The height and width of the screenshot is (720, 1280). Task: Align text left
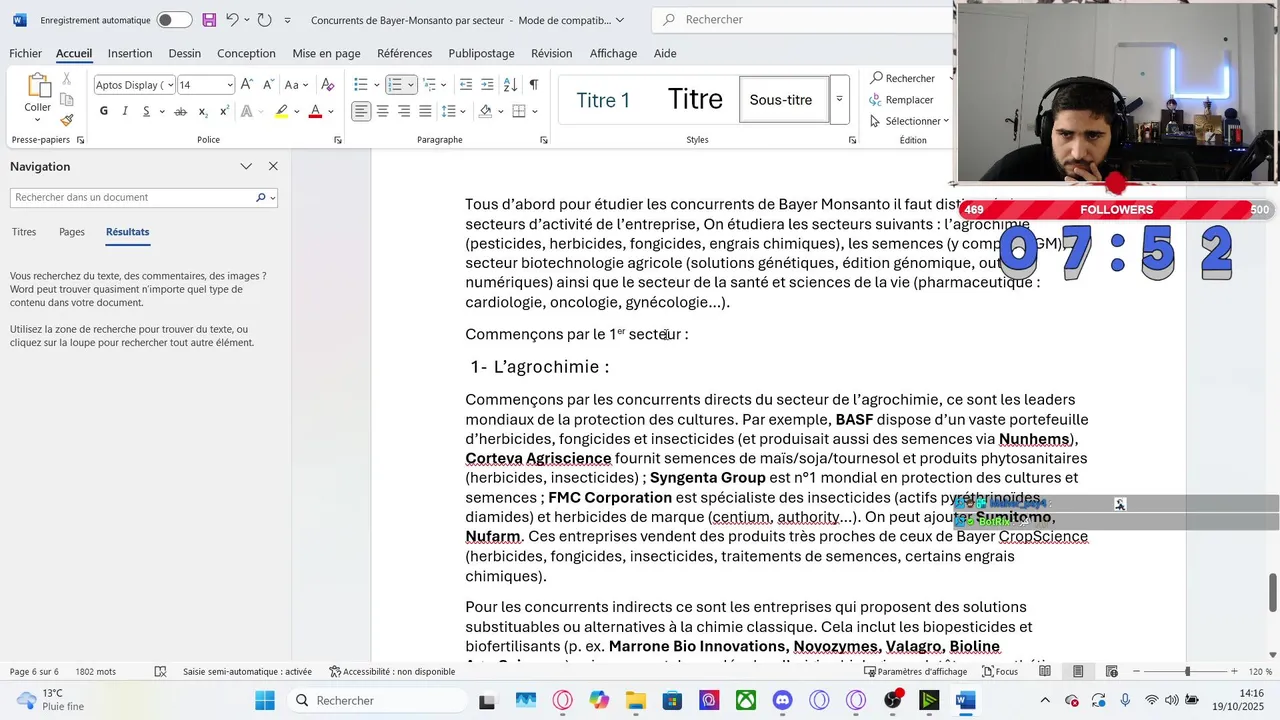tap(361, 111)
